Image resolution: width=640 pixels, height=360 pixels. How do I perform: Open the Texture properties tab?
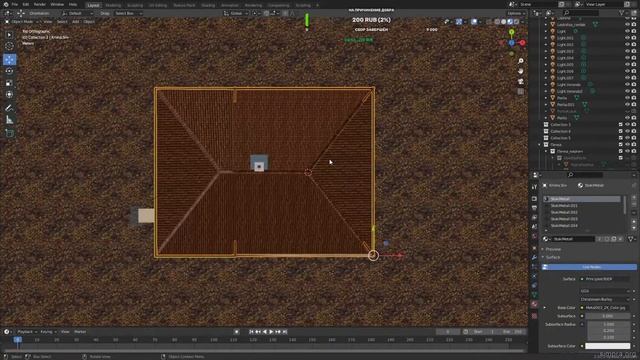534,316
